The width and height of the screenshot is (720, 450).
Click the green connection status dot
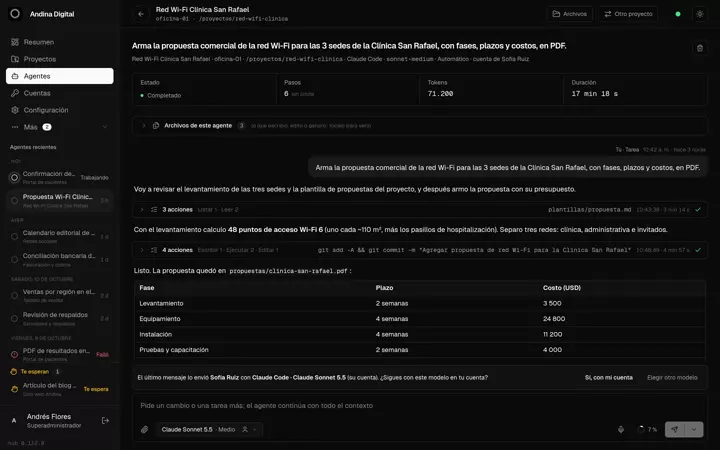pyautogui.click(x=678, y=14)
